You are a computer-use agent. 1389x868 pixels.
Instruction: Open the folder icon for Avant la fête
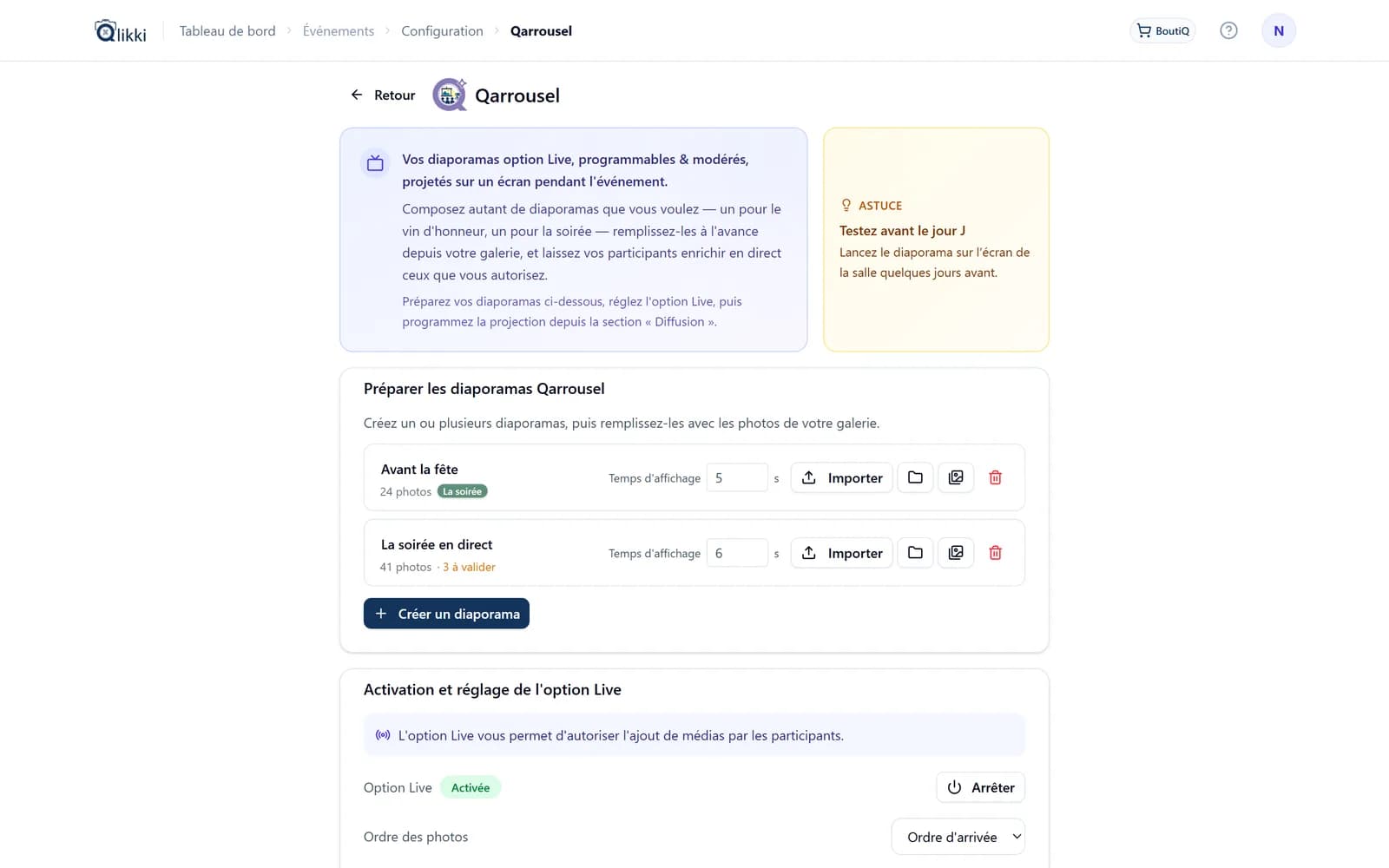(x=915, y=477)
